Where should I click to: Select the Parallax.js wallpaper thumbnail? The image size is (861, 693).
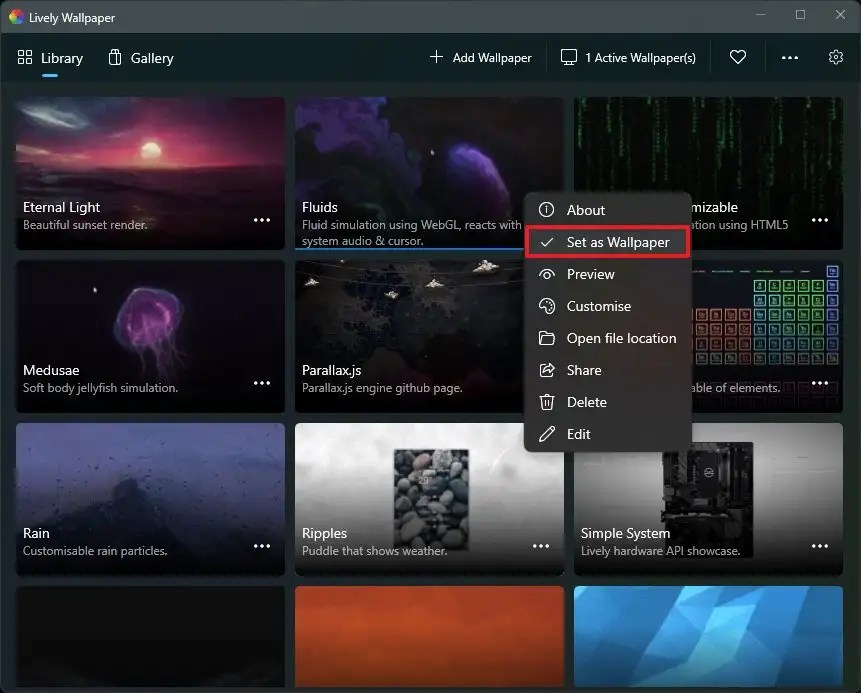point(400,320)
